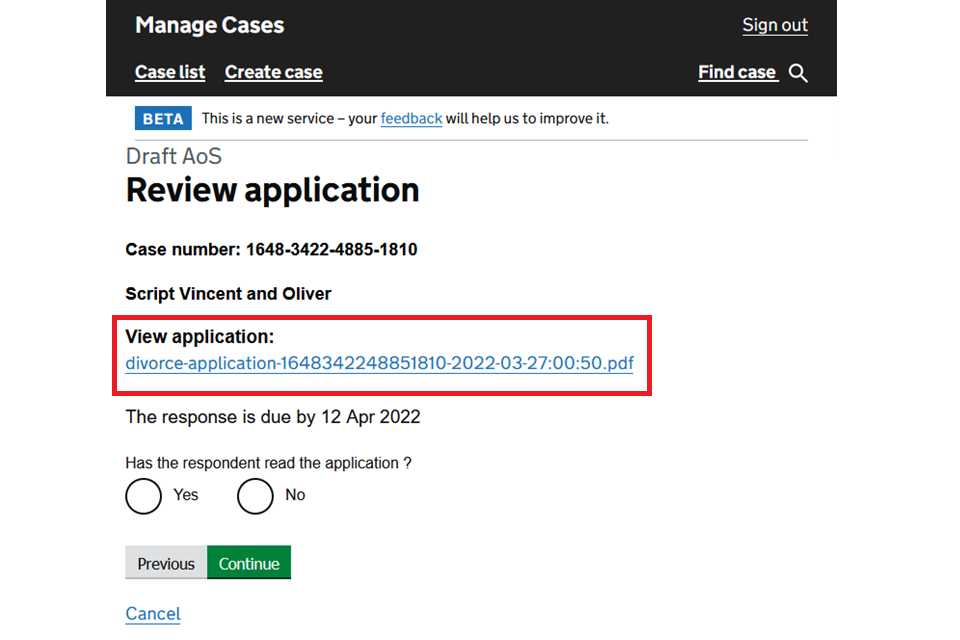Viewport: 960px width, 640px height.
Task: Click the Script Vincent and Oliver case name
Action: (x=228, y=294)
